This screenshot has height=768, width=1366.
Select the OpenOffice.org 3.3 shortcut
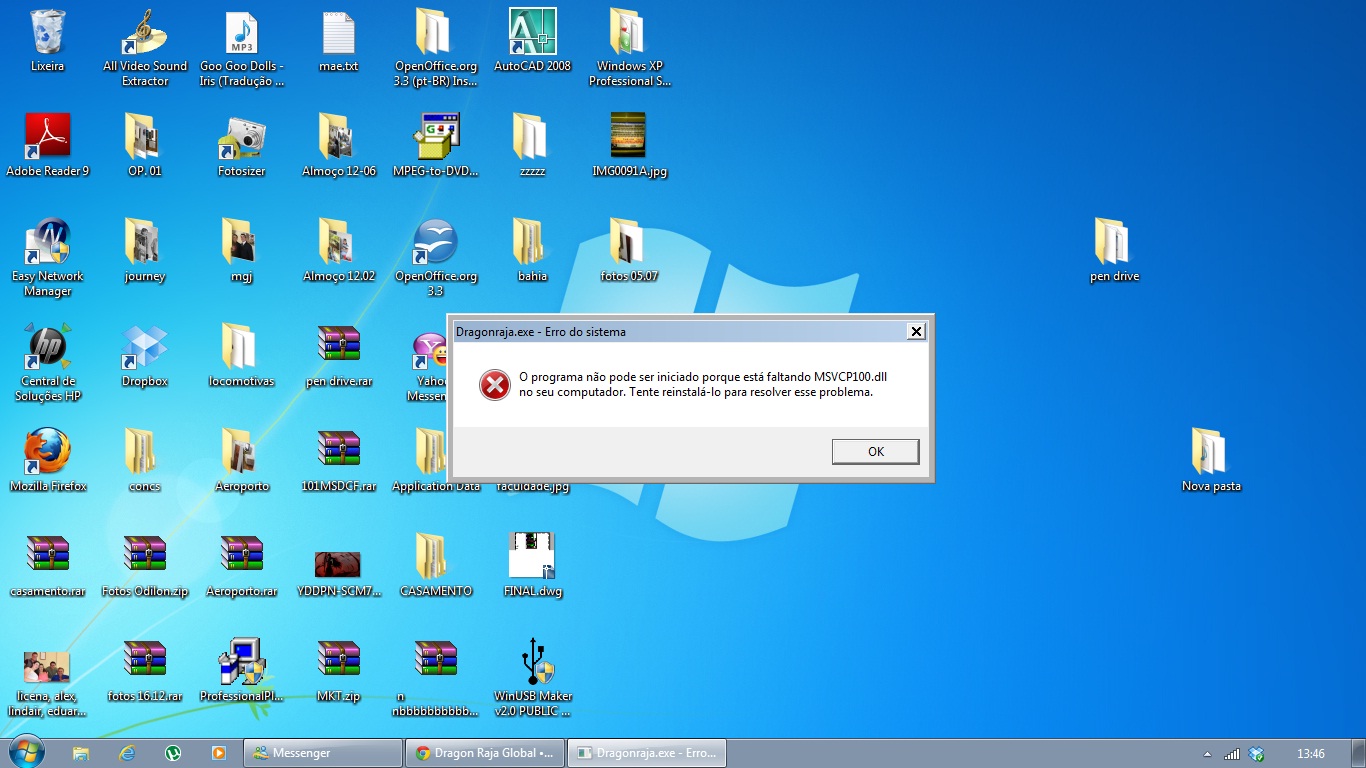[x=435, y=243]
